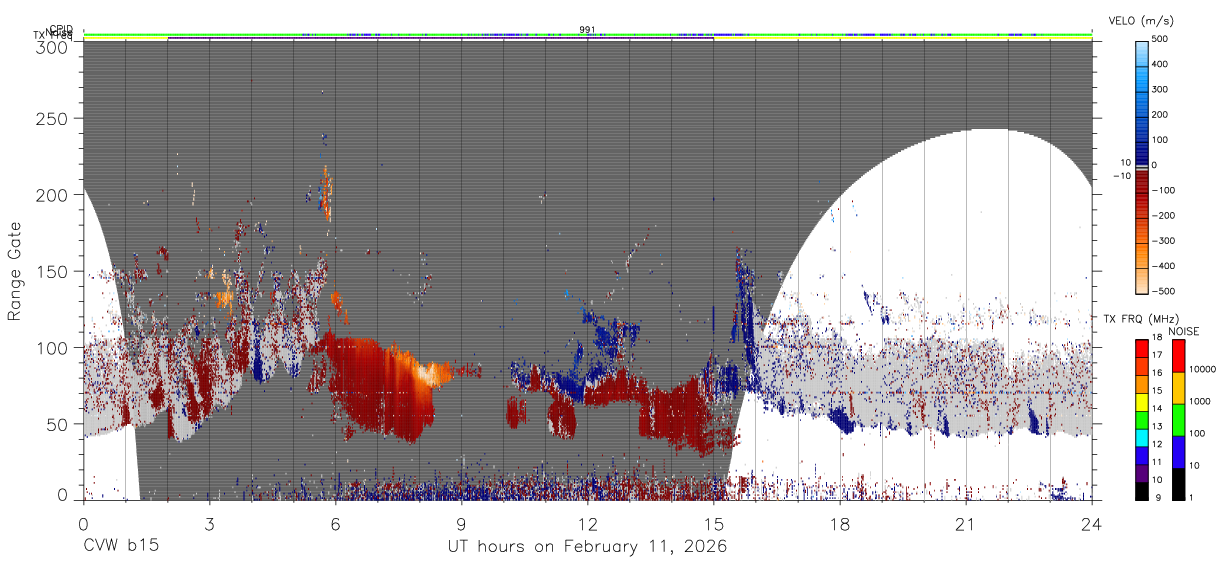This screenshot has height=567, width=1228.
Task: Click the '9' tick on UT hours axis
Action: pyautogui.click(x=461, y=523)
